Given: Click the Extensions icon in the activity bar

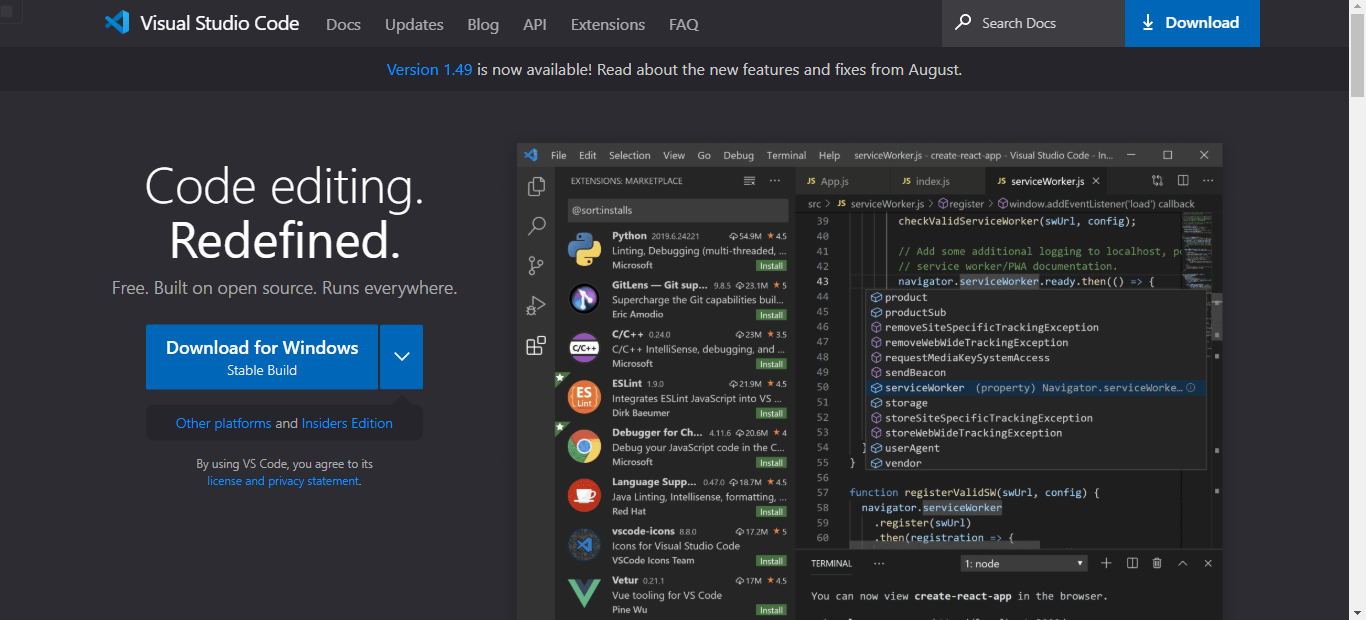Looking at the screenshot, I should [536, 345].
